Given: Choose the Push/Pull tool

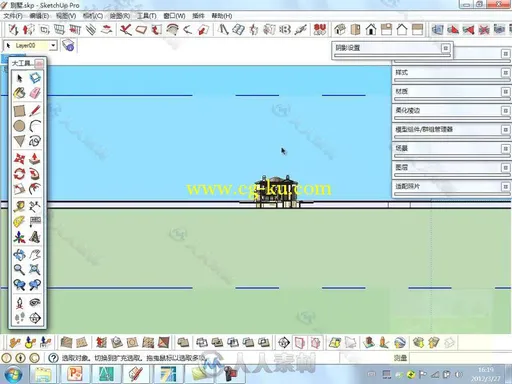Looking at the screenshot, I should click(x=35, y=159).
